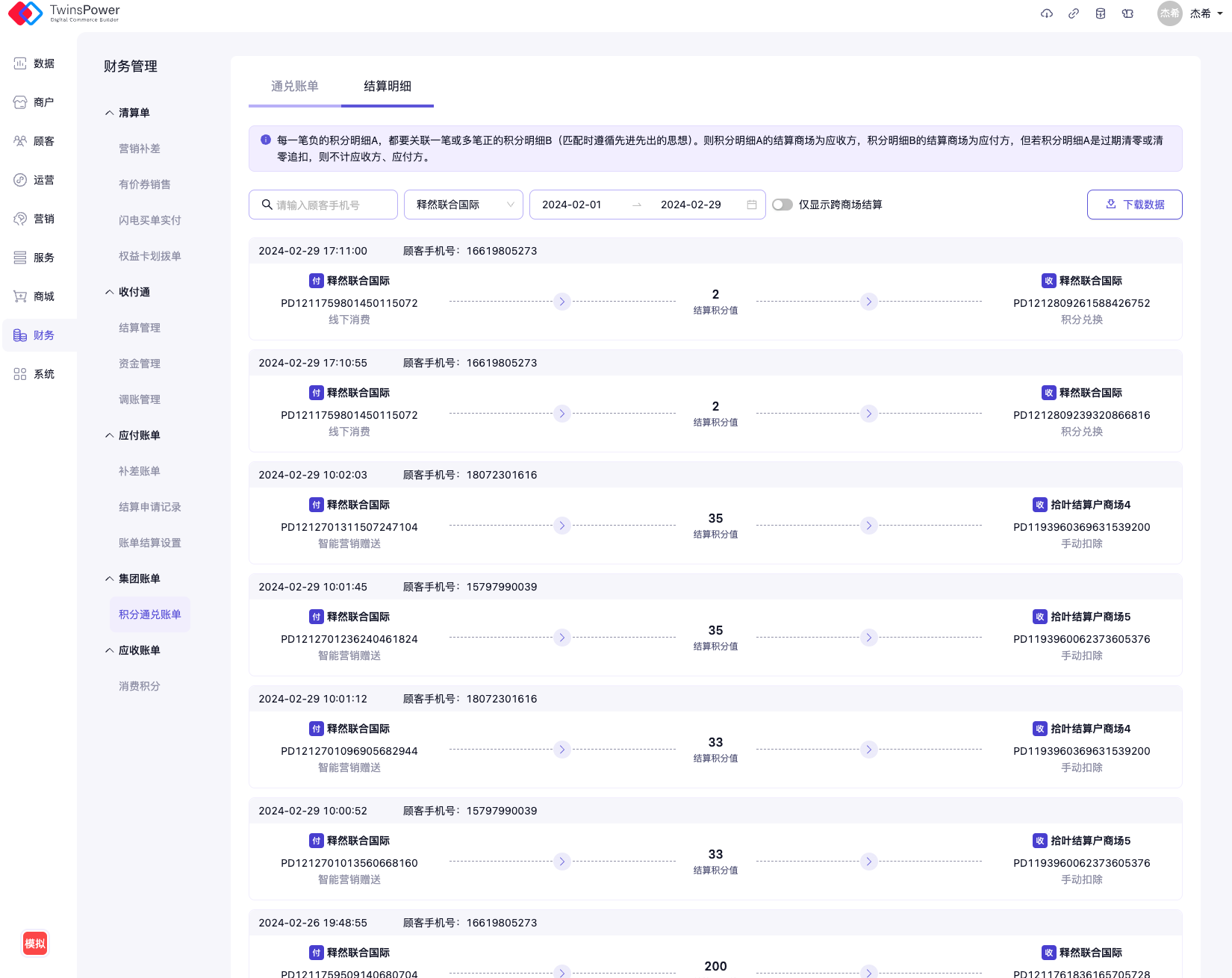Viewport: 1232px width, 978px height.
Task: Toggle 仅显示跨商场结算 switch
Action: click(x=782, y=205)
